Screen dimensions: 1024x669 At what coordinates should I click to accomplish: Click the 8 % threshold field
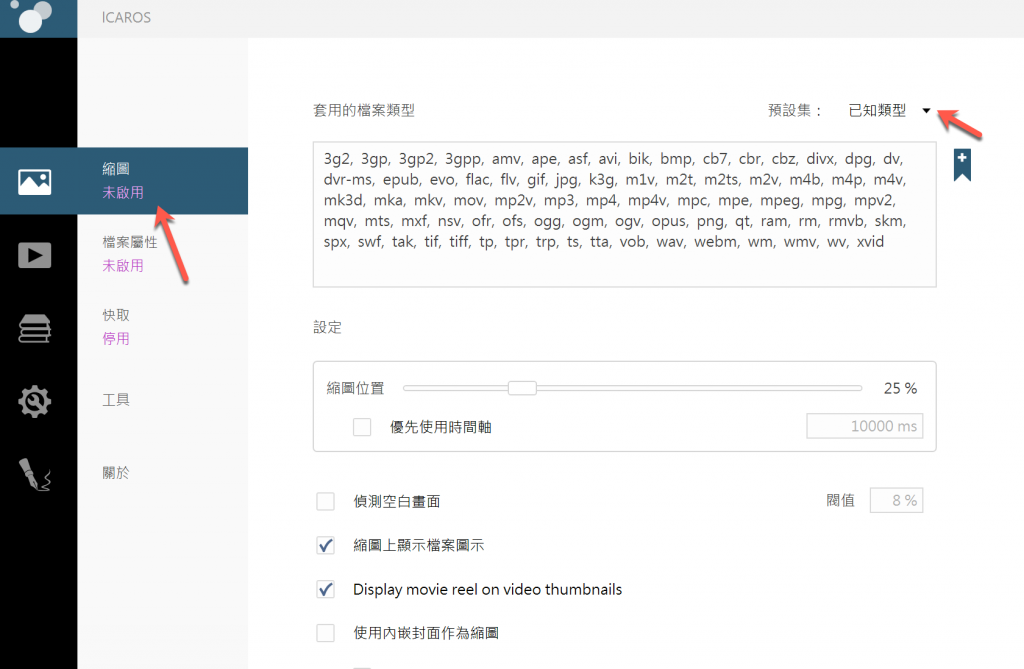896,500
